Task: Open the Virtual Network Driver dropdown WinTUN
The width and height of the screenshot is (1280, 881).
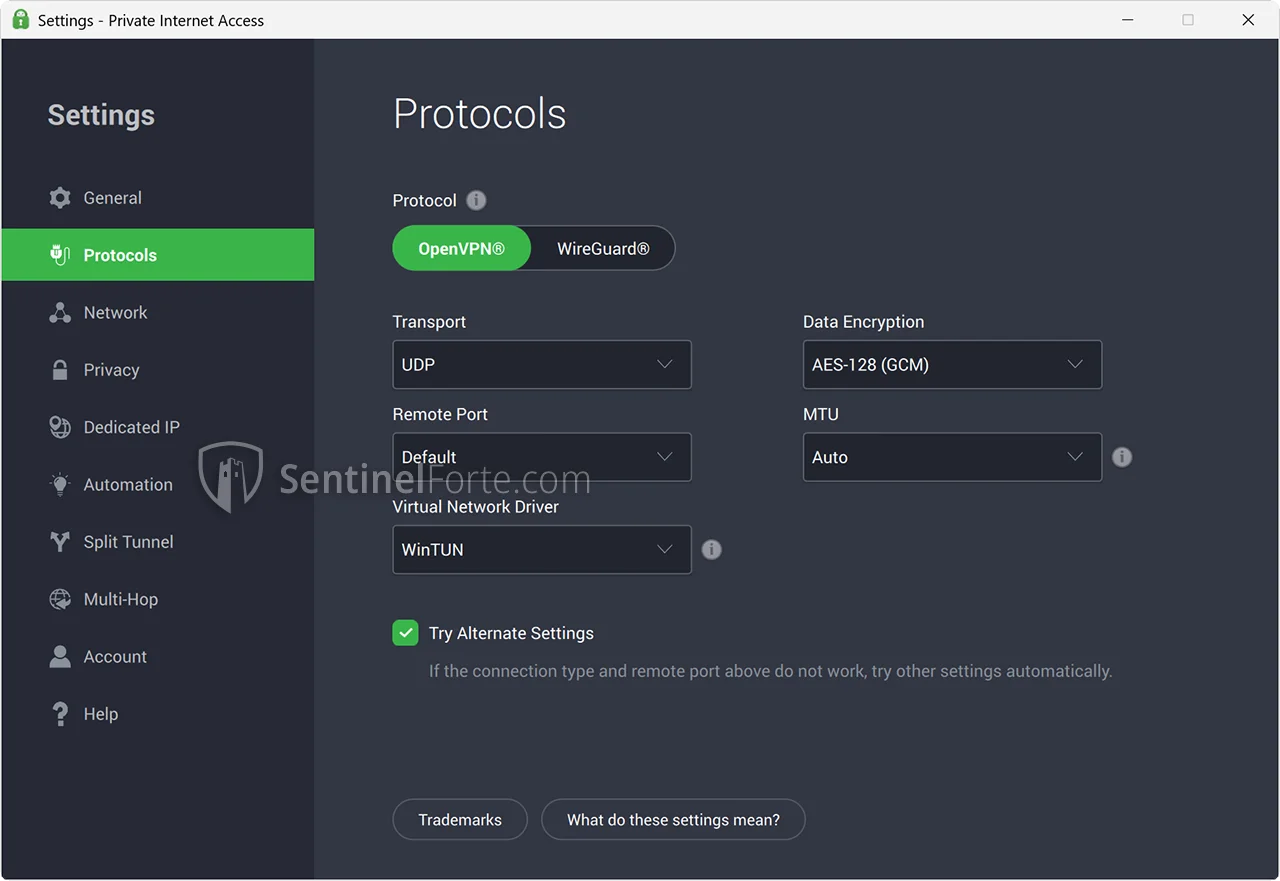Action: [542, 549]
